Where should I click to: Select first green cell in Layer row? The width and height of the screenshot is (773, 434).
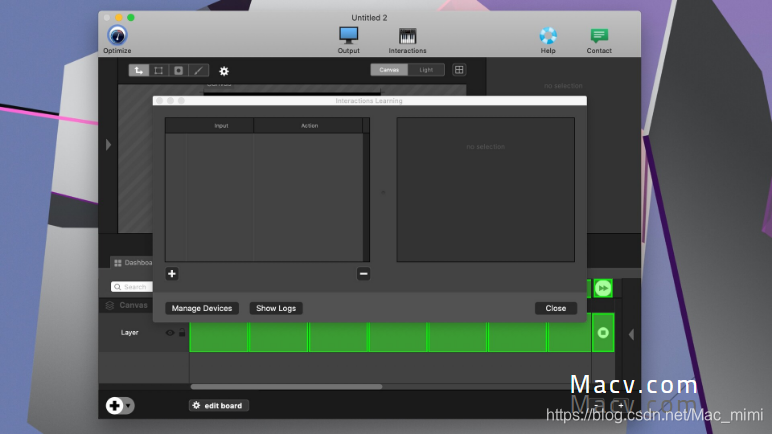click(219, 336)
